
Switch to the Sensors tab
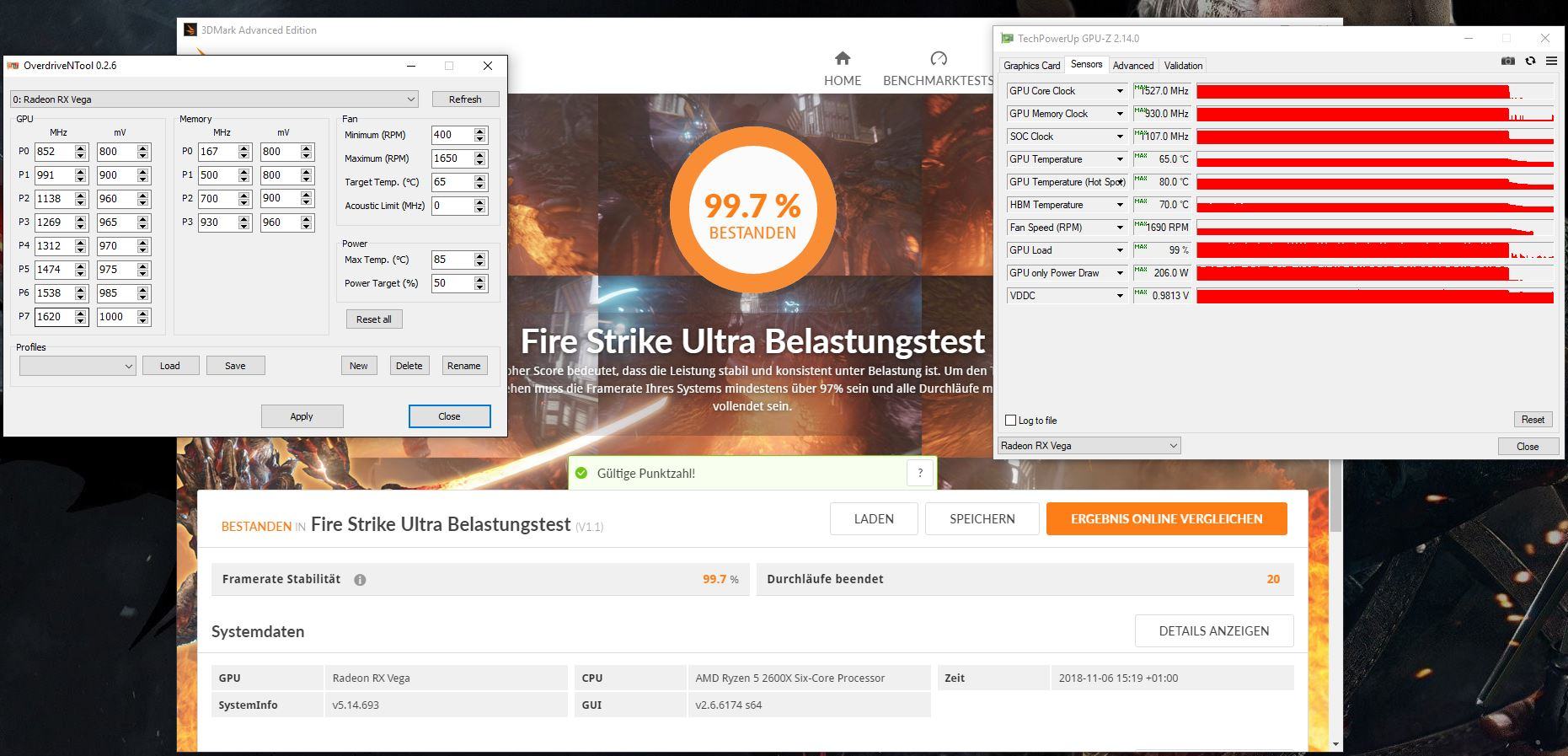click(1086, 64)
